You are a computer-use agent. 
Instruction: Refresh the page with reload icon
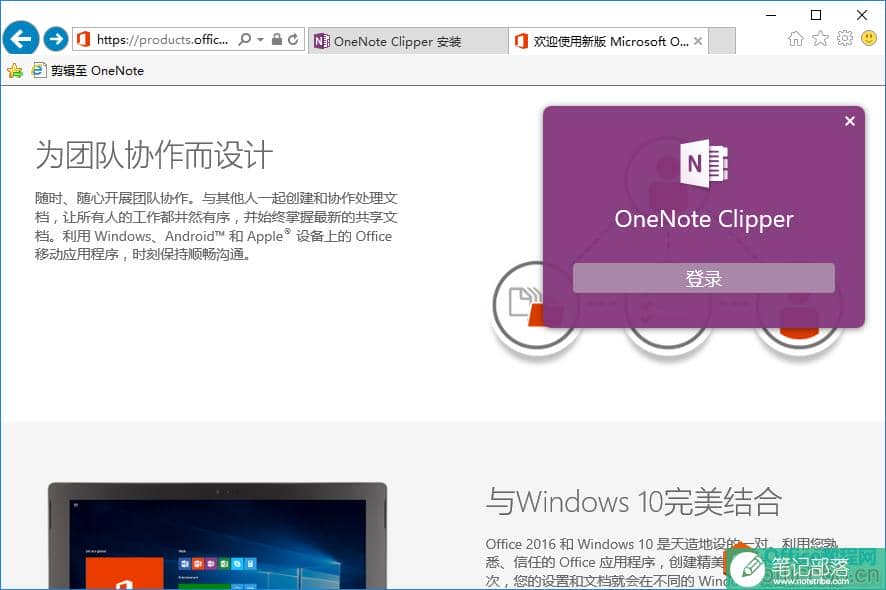293,39
